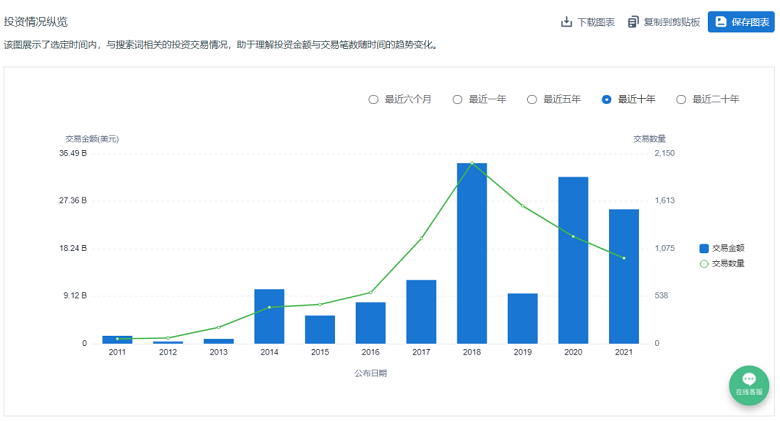This screenshot has width=780, height=421.
Task: Click the 2017 bar in chart
Action: click(421, 311)
